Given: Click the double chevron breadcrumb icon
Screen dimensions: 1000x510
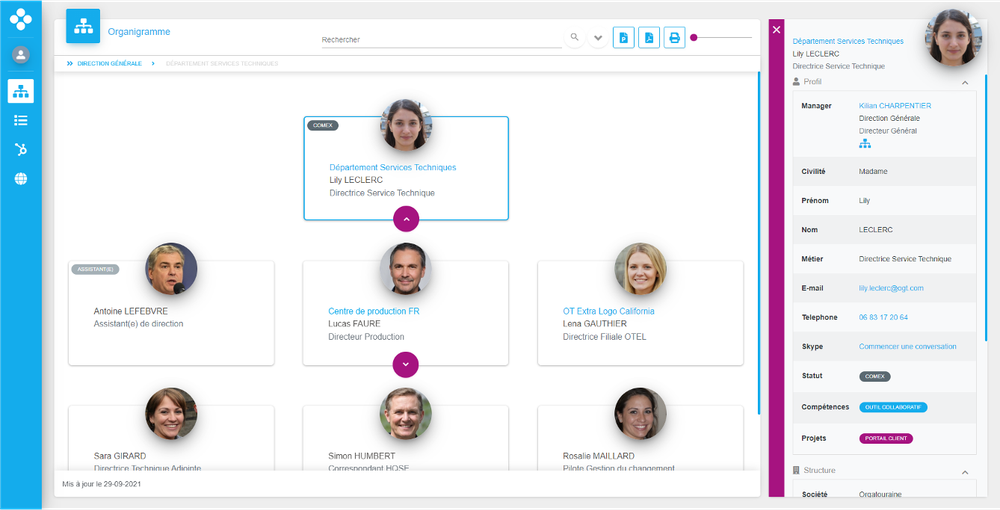Looking at the screenshot, I should click(70, 64).
